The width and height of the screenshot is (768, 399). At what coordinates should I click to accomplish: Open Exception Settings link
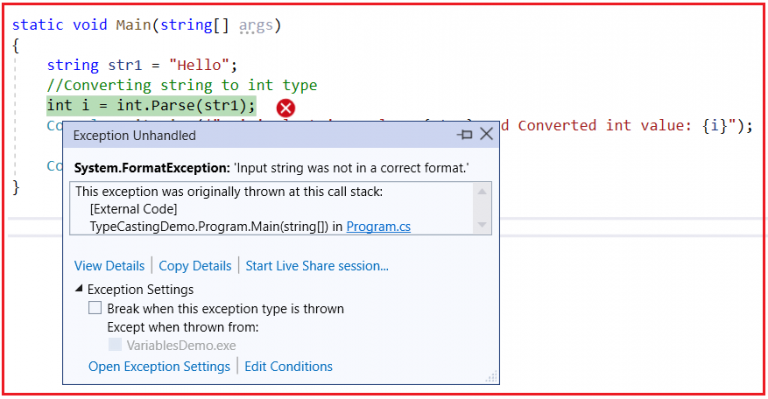pos(159,367)
